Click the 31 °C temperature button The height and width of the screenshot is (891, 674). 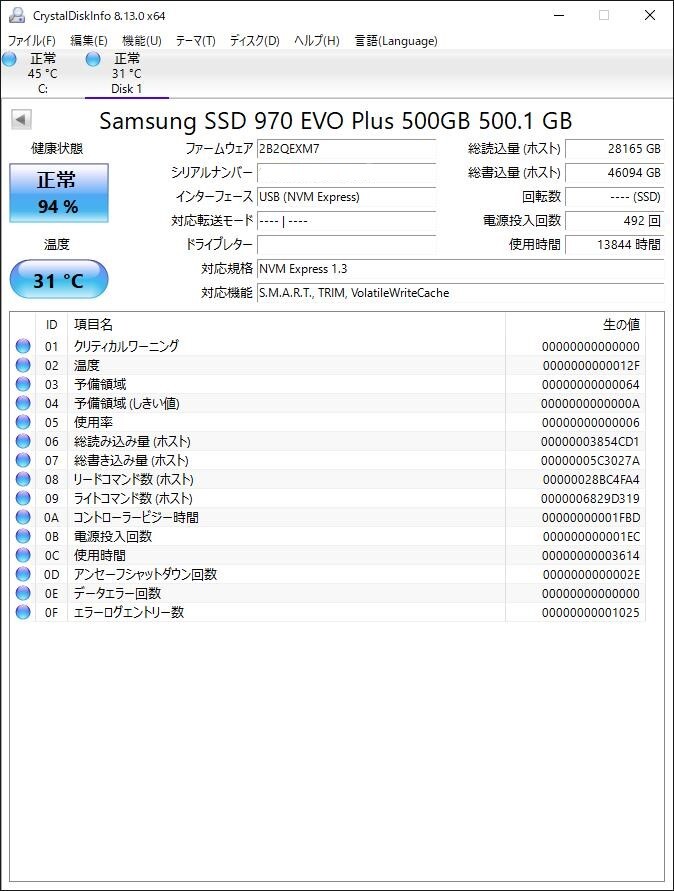click(59, 280)
